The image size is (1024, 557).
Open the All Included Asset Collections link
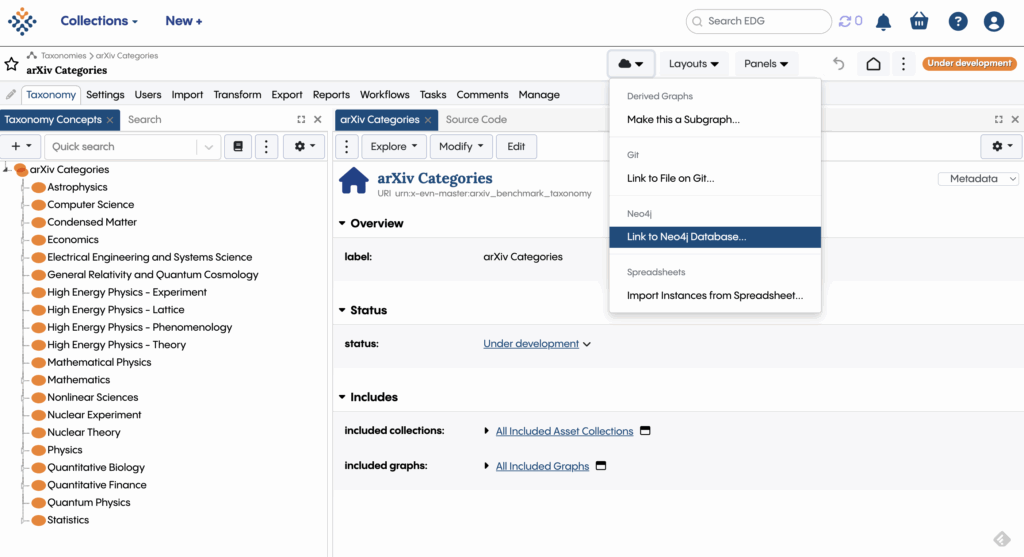(x=564, y=431)
